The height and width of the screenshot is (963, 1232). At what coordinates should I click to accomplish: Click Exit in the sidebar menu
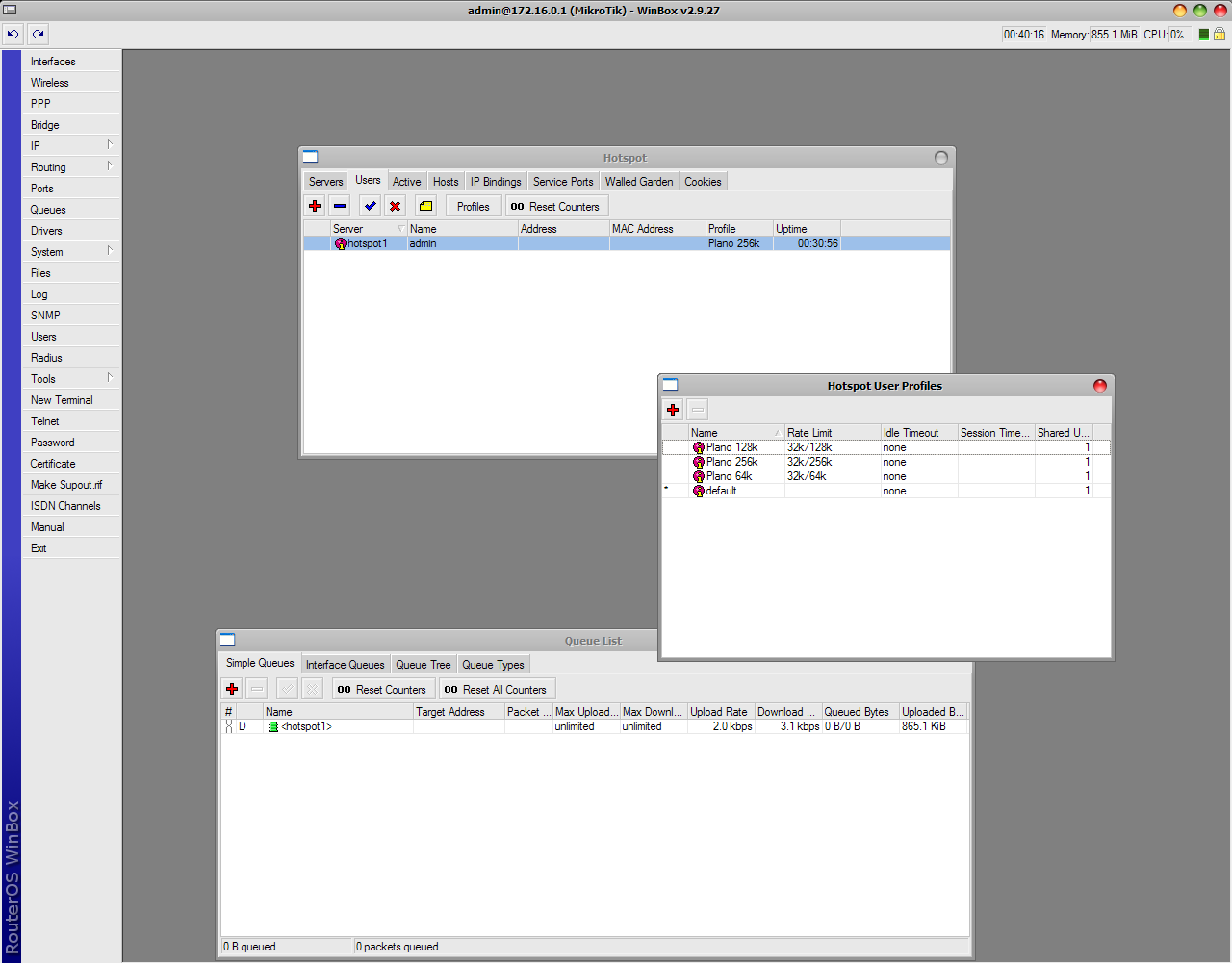(x=71, y=548)
